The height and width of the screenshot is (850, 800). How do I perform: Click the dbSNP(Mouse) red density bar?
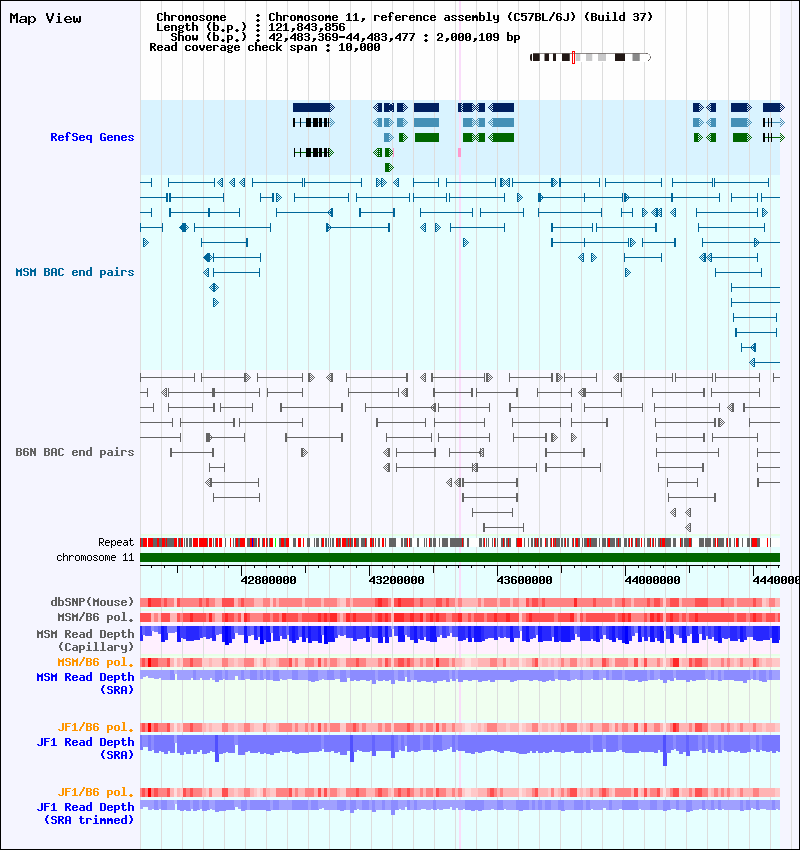pos(460,602)
